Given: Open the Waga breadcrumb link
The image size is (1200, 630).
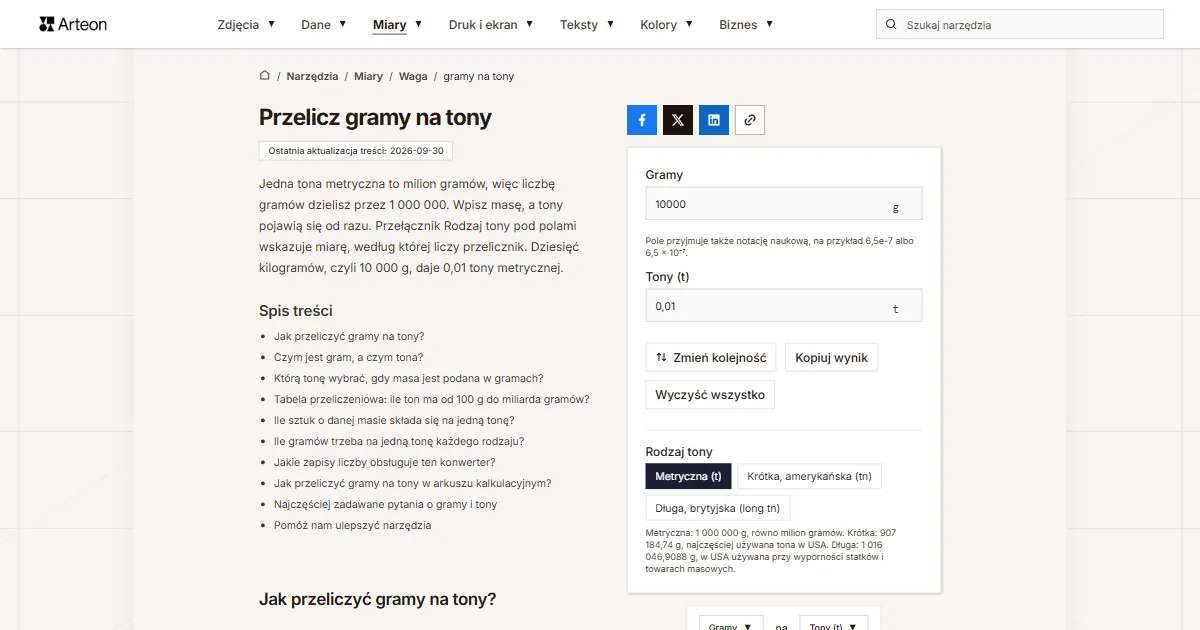Looking at the screenshot, I should pos(413,76).
